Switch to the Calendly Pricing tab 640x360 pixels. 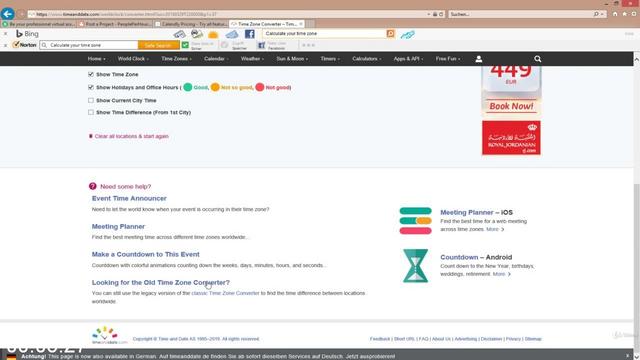pyautogui.click(x=191, y=24)
